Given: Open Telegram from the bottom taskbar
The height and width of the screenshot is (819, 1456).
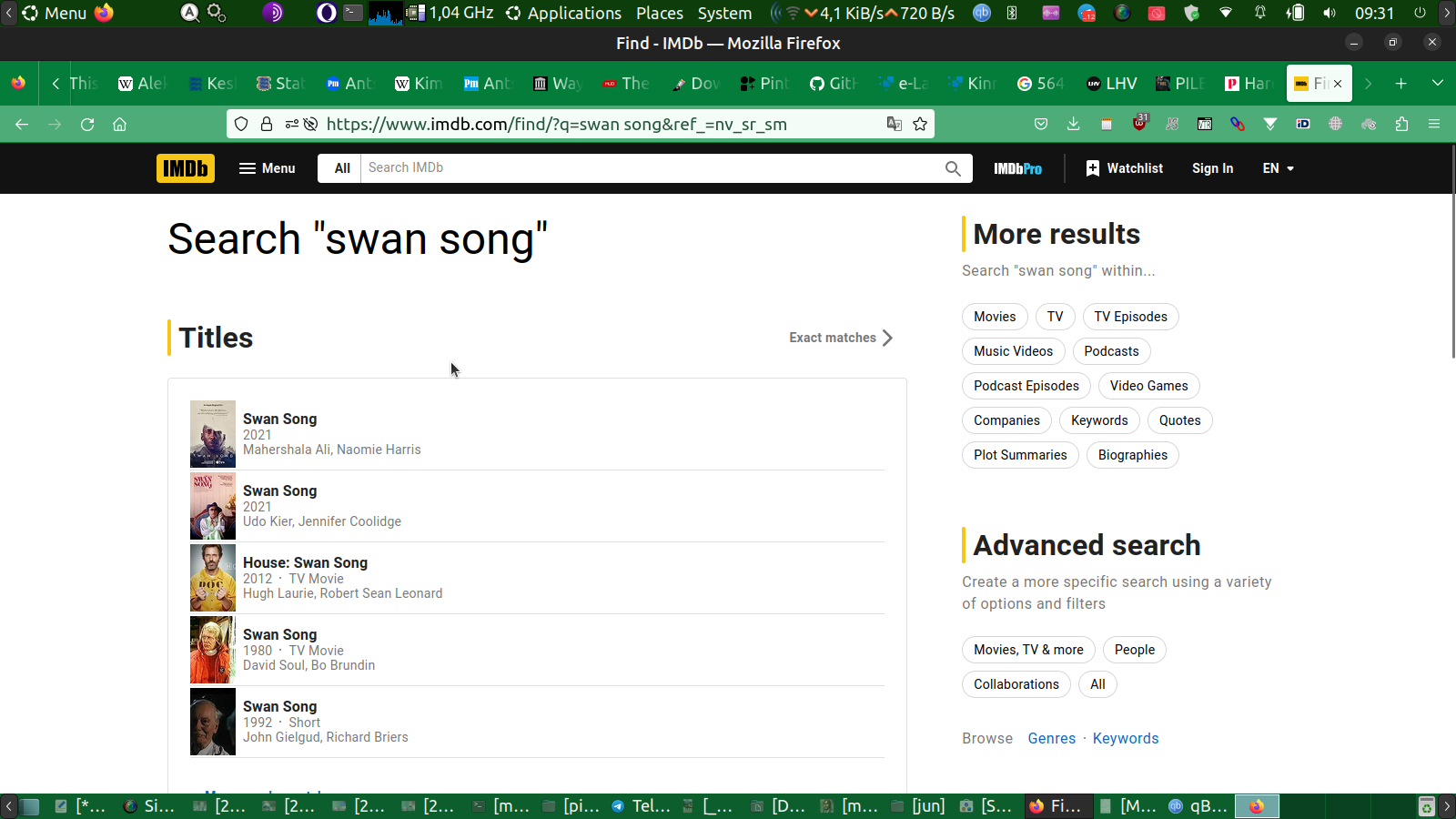Looking at the screenshot, I should tap(642, 806).
